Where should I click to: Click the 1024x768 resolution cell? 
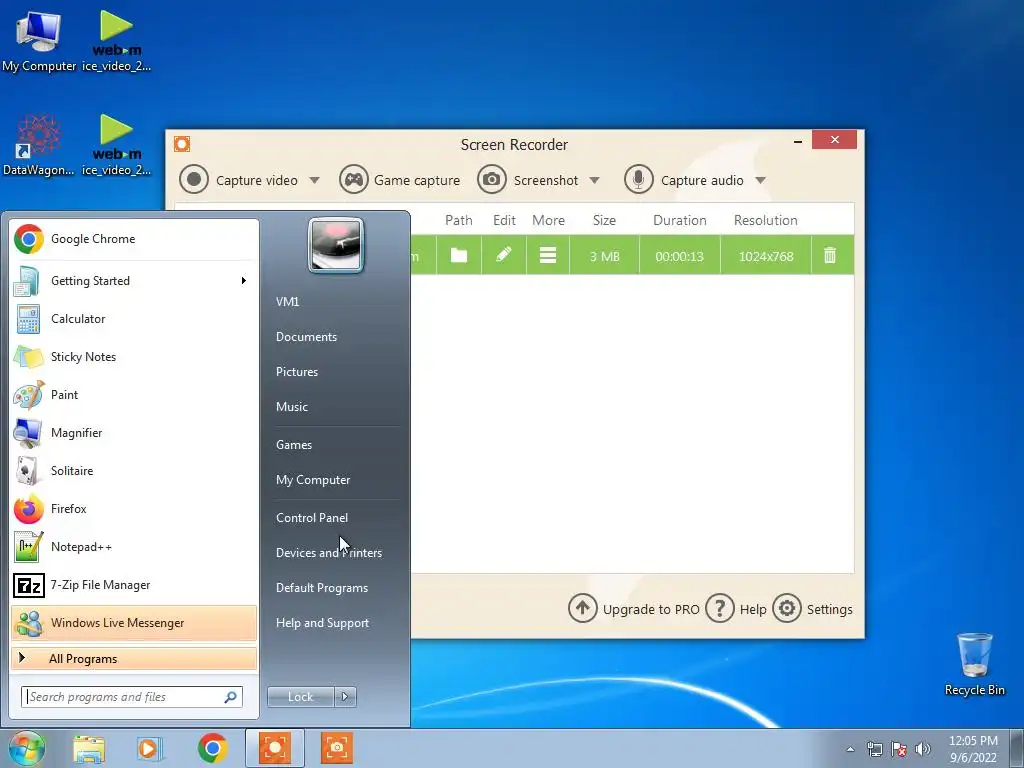click(x=766, y=256)
